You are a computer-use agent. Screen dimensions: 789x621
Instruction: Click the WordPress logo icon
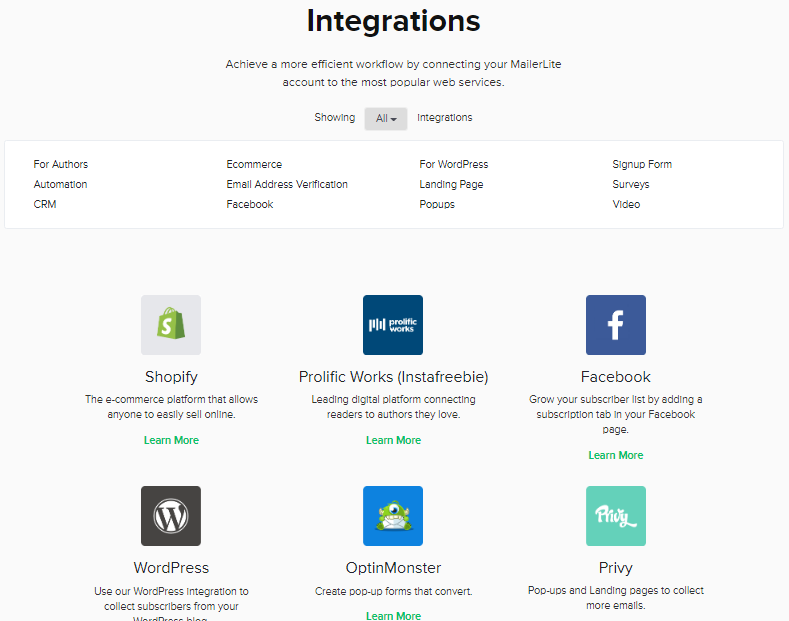click(171, 516)
